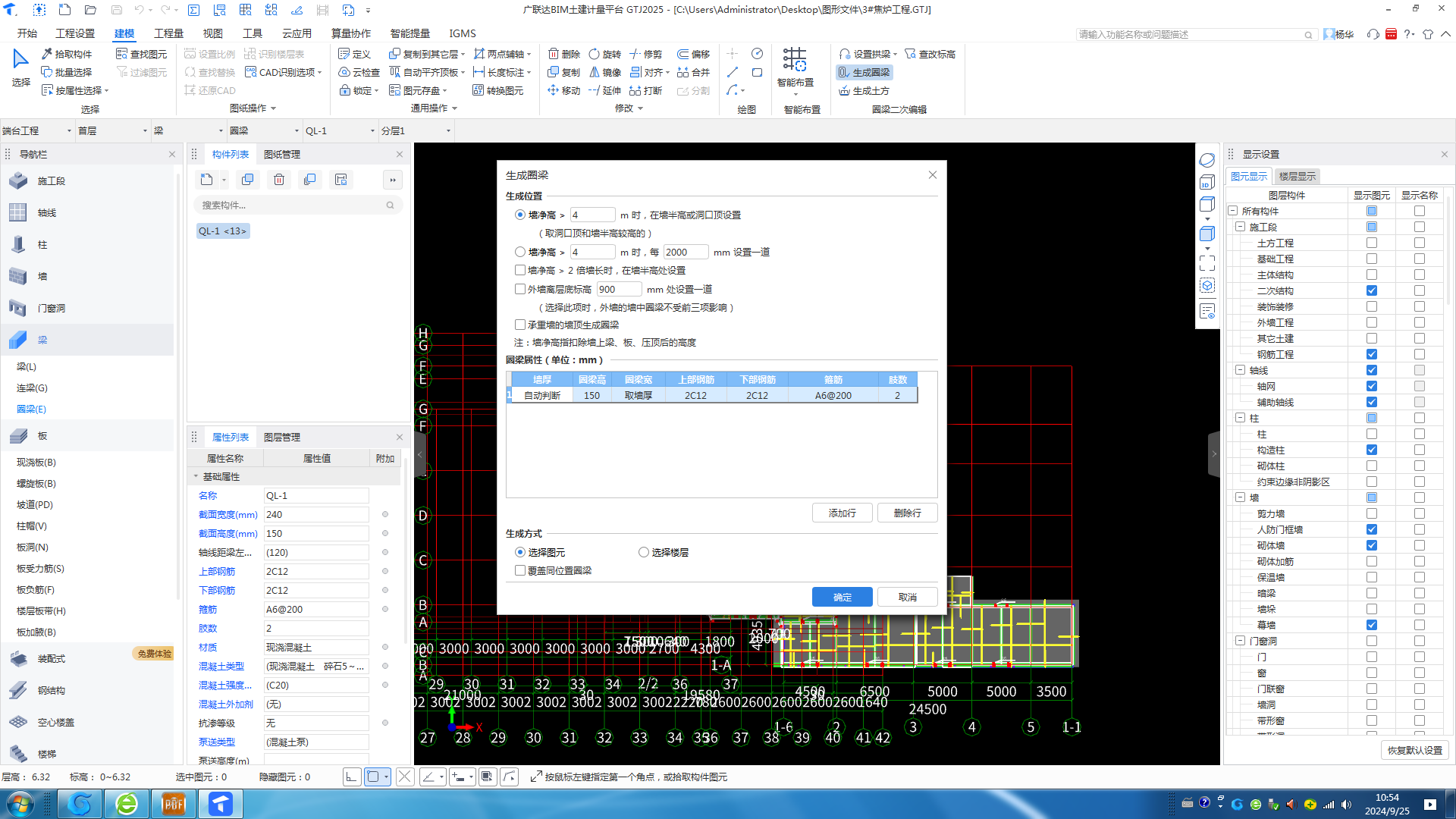Check 覆盖同位置圈梁 option
The image size is (1456, 819).
point(520,570)
